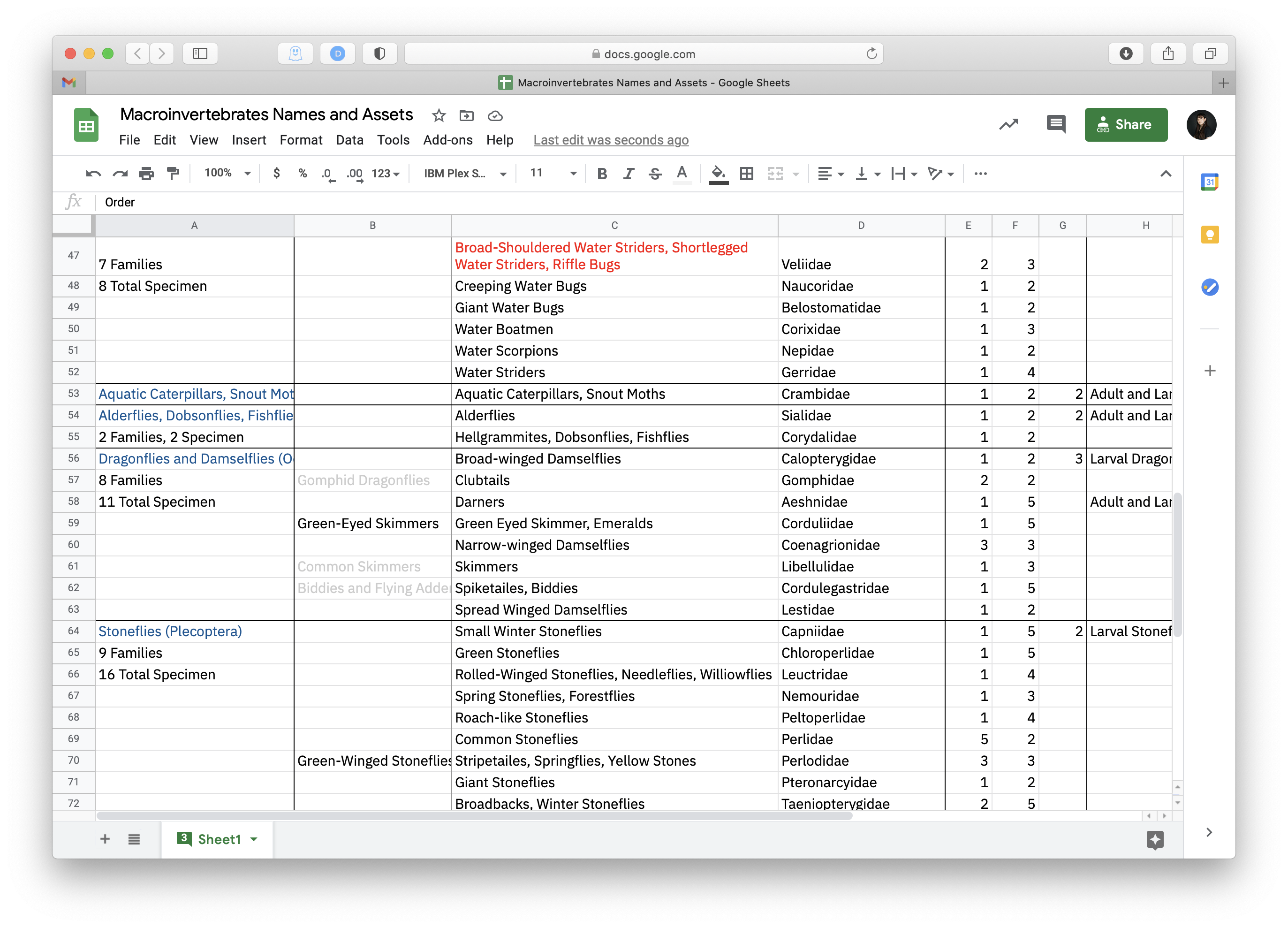Image resolution: width=1288 pixels, height=928 pixels.
Task: Open the All sheets list icon
Action: point(134,839)
